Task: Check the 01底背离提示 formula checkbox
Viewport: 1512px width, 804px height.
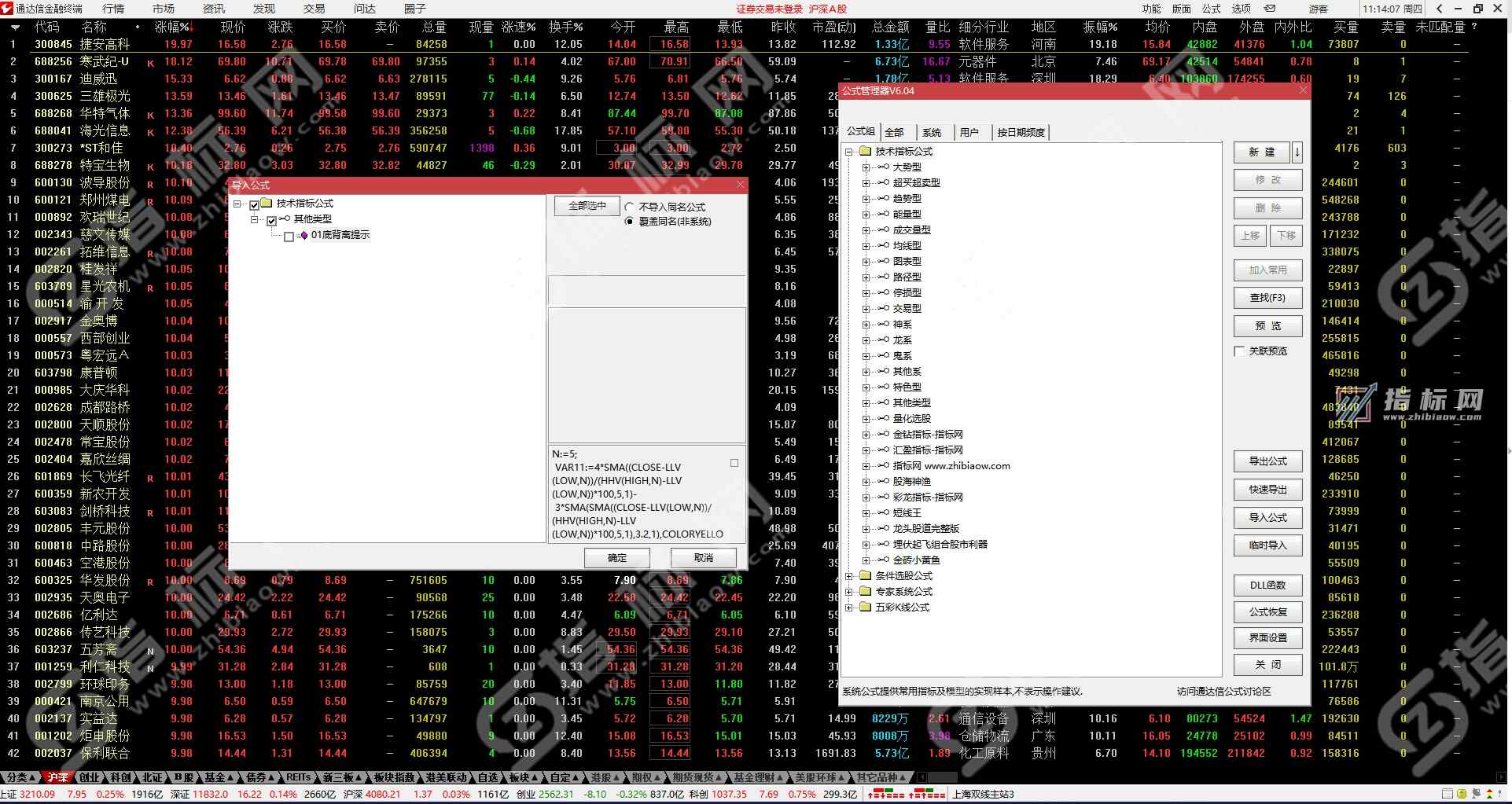Action: pos(289,236)
